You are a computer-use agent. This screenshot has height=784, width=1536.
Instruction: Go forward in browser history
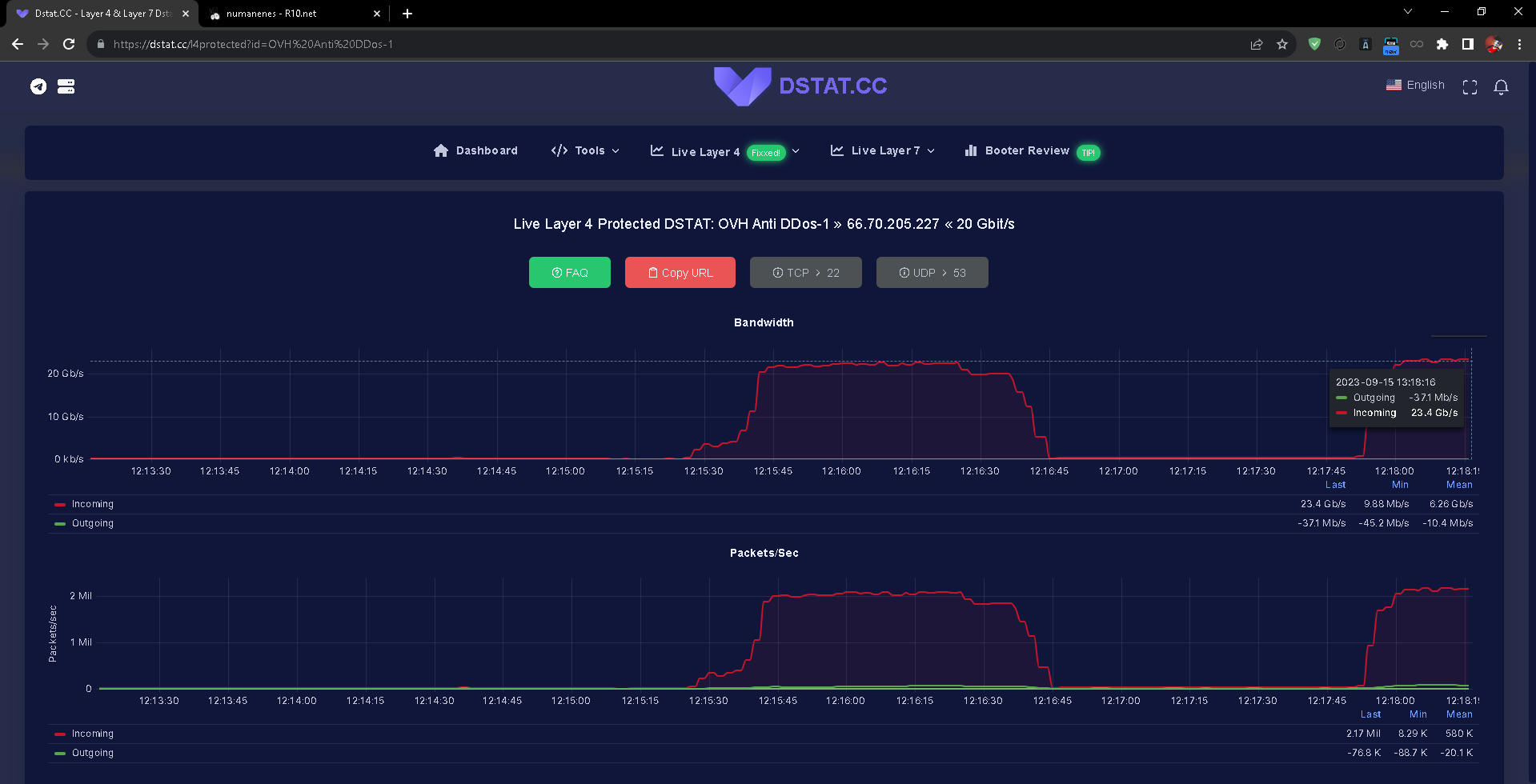tap(43, 44)
